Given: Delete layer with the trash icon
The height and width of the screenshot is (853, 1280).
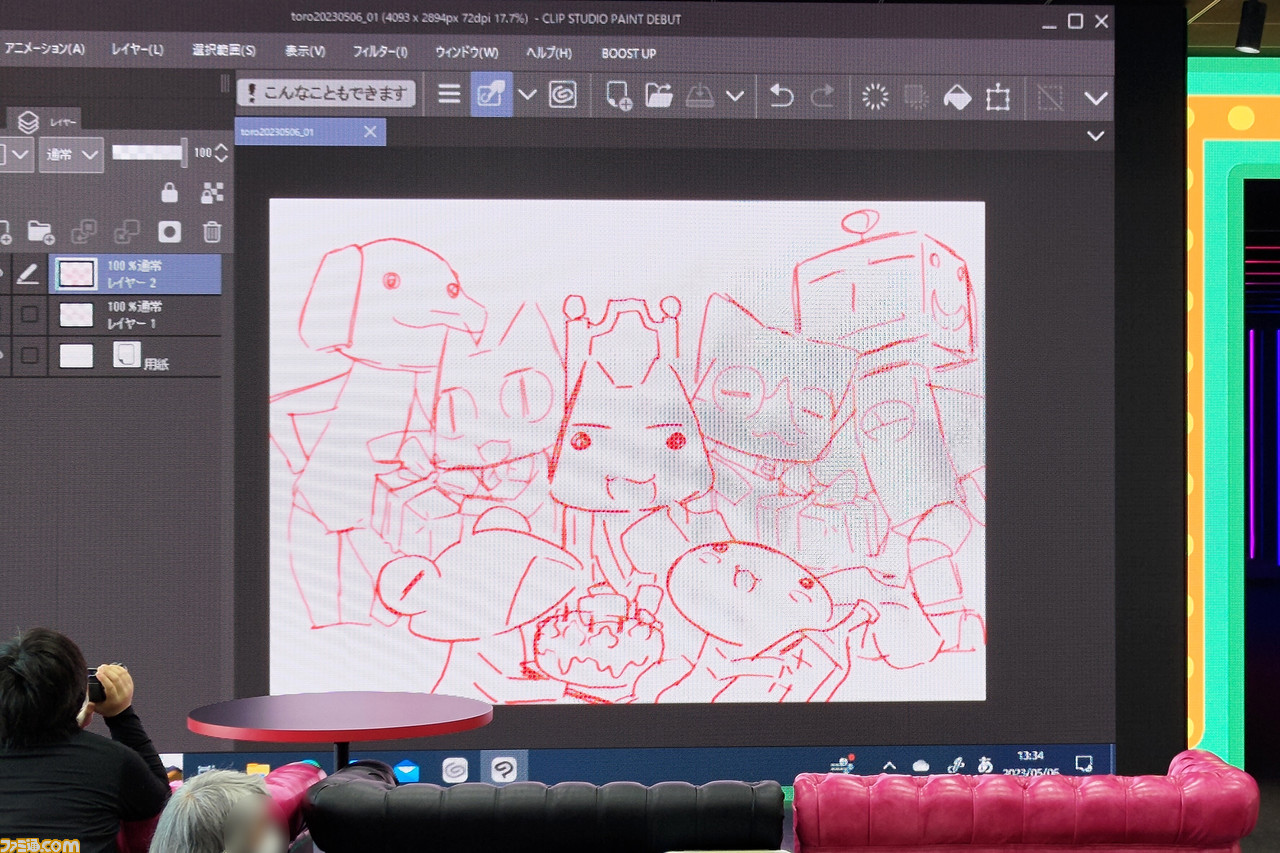Looking at the screenshot, I should pyautogui.click(x=212, y=232).
